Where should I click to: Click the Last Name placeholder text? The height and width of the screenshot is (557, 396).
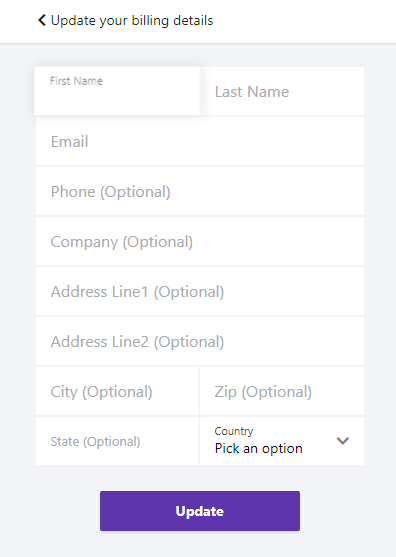[252, 92]
